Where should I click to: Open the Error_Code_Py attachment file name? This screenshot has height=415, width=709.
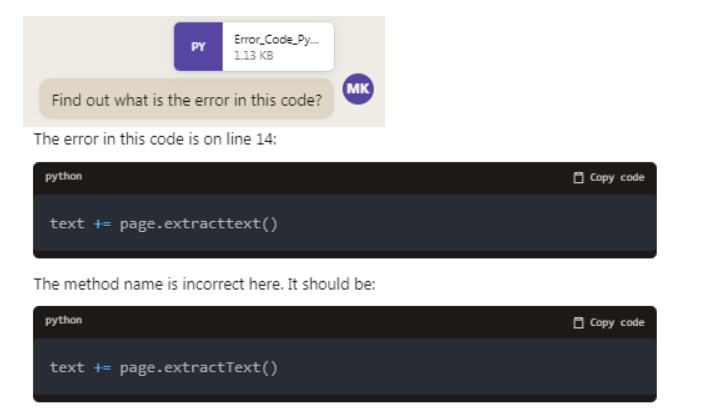(276, 40)
